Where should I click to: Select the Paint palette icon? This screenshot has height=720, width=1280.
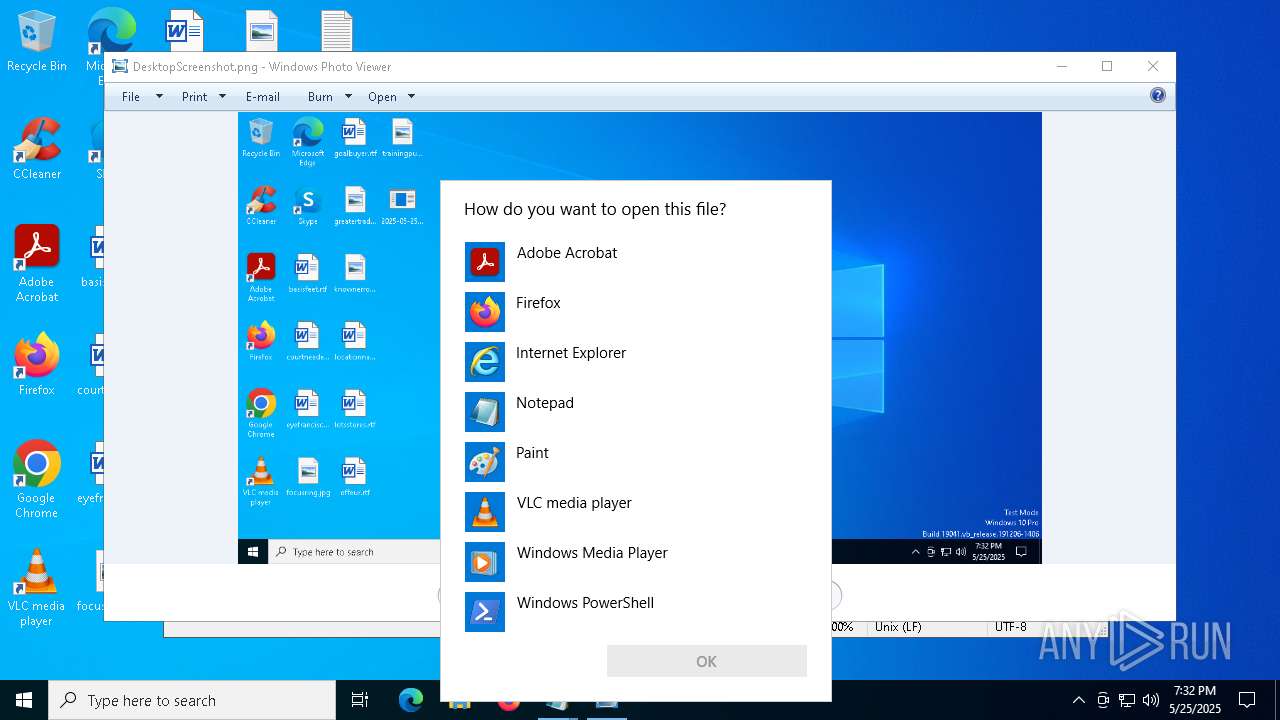(x=485, y=462)
